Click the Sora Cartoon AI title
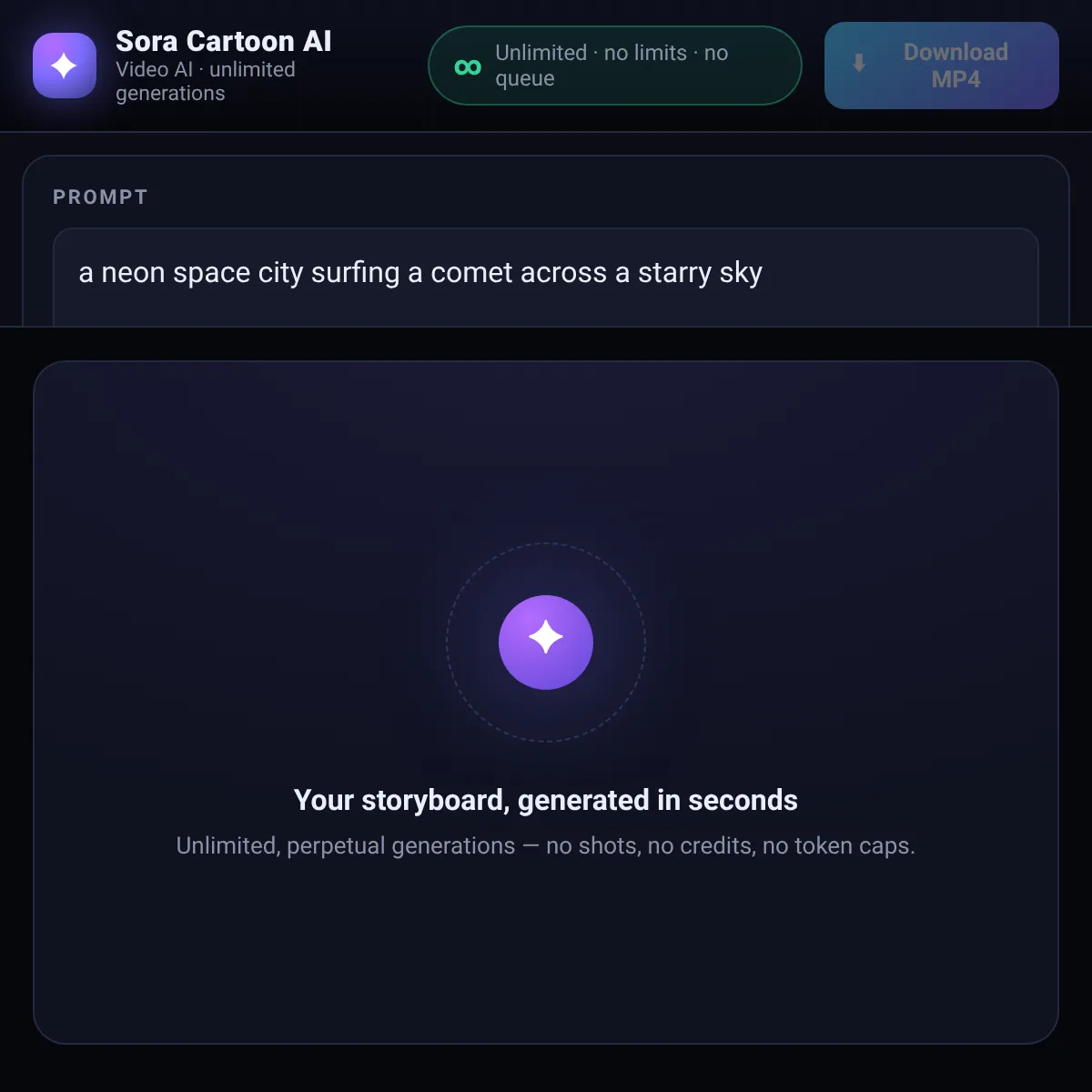This screenshot has width=1092, height=1092. pyautogui.click(x=224, y=41)
